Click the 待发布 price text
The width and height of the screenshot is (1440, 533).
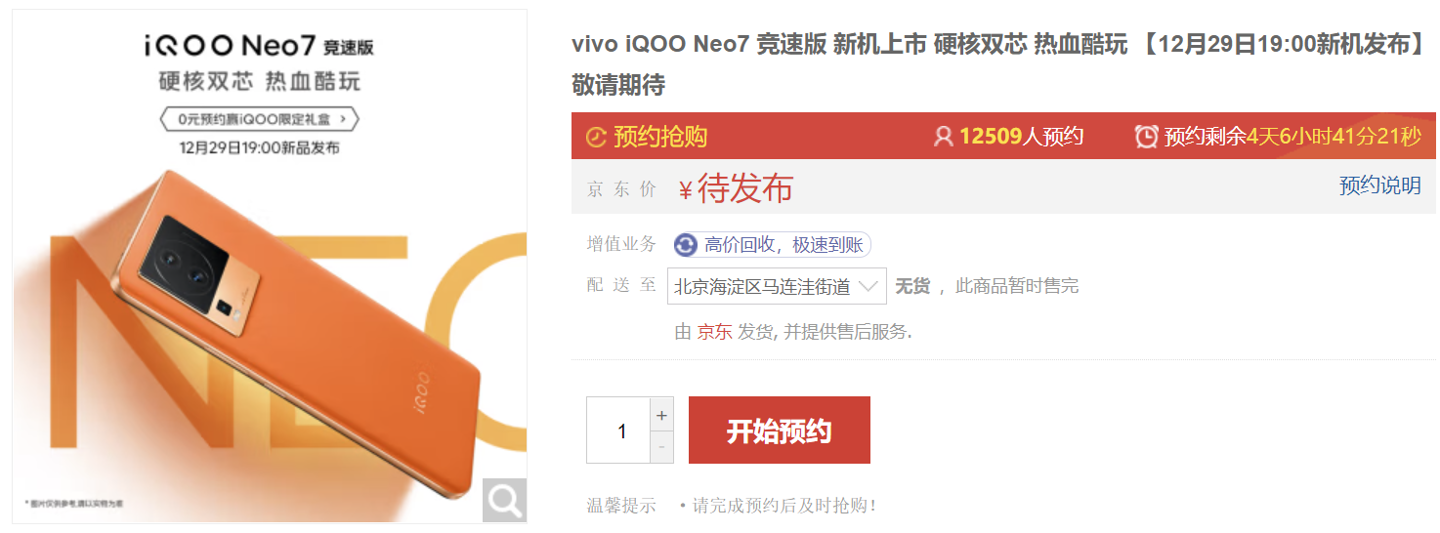[x=745, y=188]
